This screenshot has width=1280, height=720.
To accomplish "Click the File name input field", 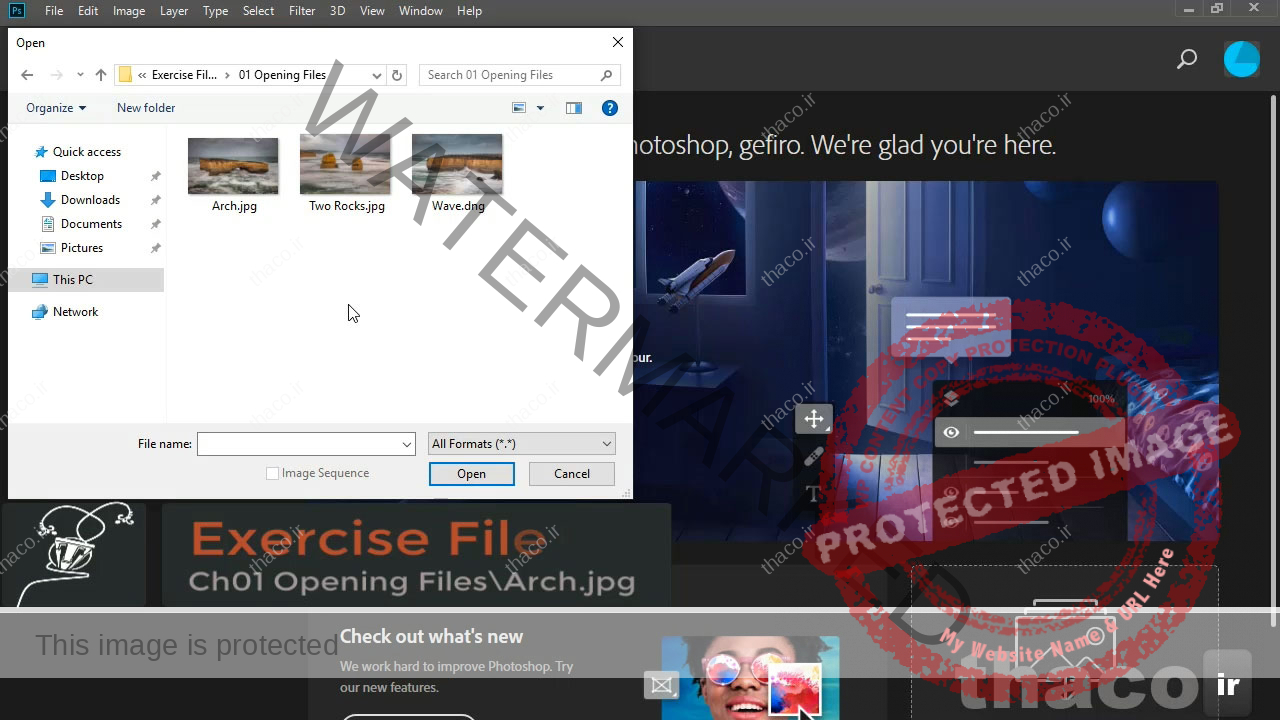I will (298, 444).
